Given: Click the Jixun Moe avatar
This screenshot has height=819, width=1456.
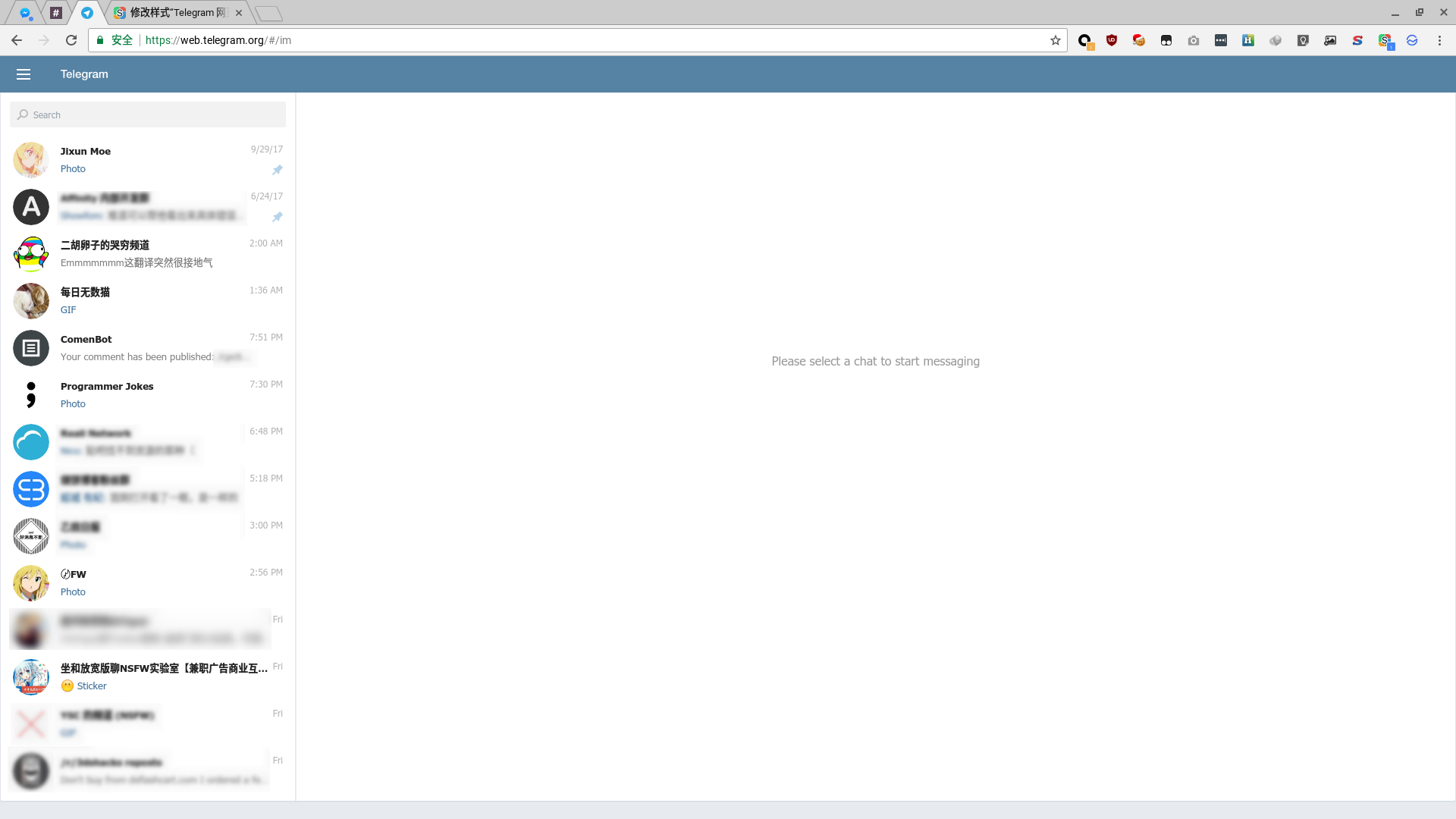Looking at the screenshot, I should point(31,160).
